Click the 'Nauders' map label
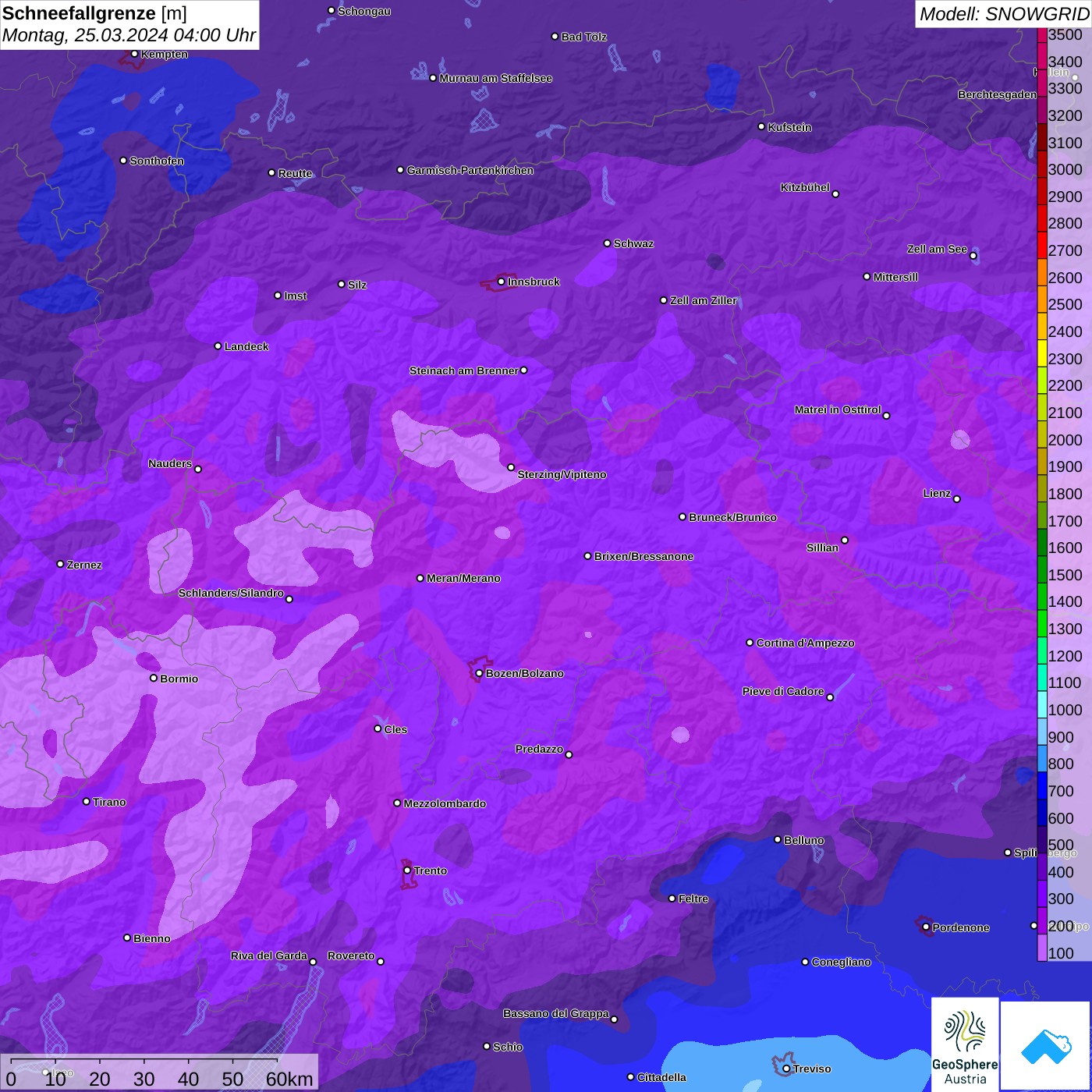The image size is (1092, 1092). (170, 464)
